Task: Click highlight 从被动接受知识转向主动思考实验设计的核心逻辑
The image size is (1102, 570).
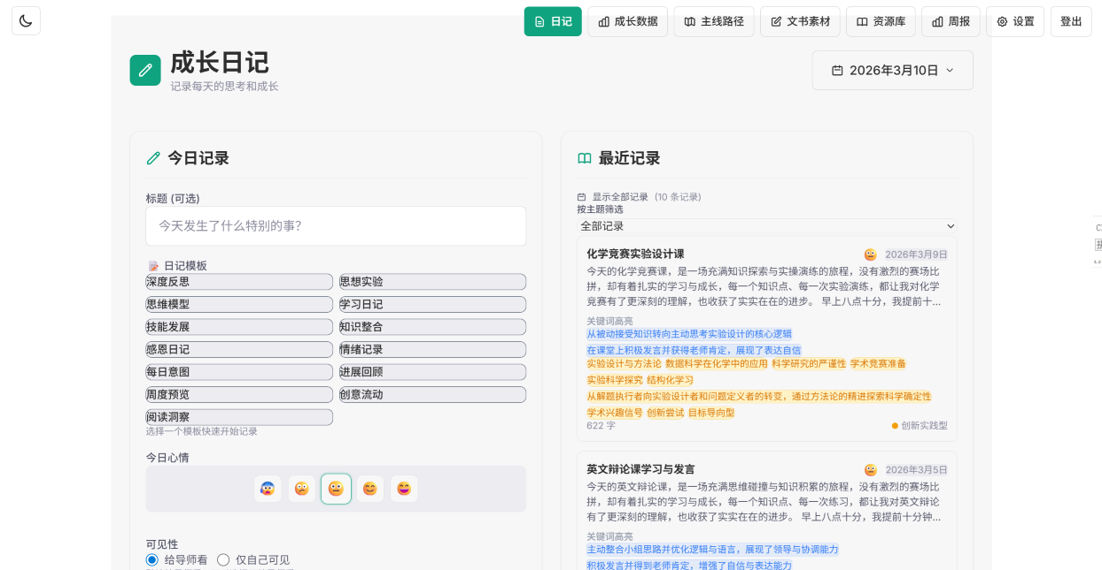Action: pyautogui.click(x=689, y=335)
